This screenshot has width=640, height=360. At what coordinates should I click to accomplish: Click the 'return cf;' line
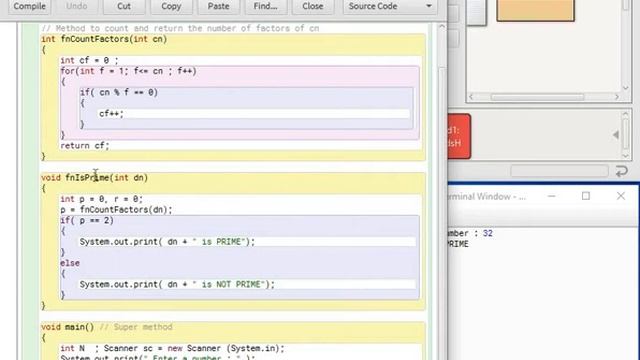tap(85, 145)
